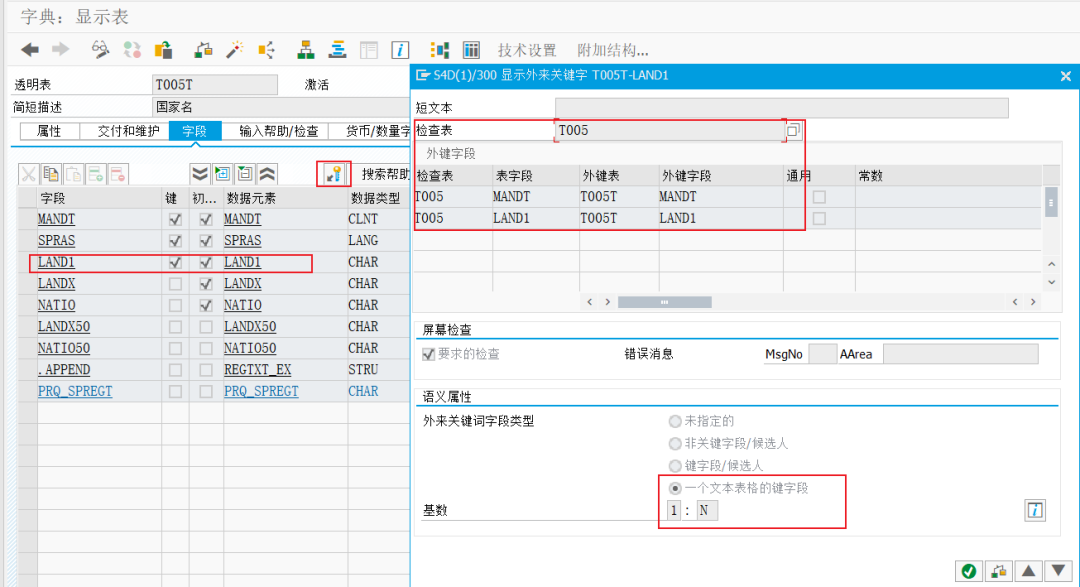Click the active/inactive version toggle icon
Screen dimensions: 1080x587
pyautogui.click(x=132, y=50)
